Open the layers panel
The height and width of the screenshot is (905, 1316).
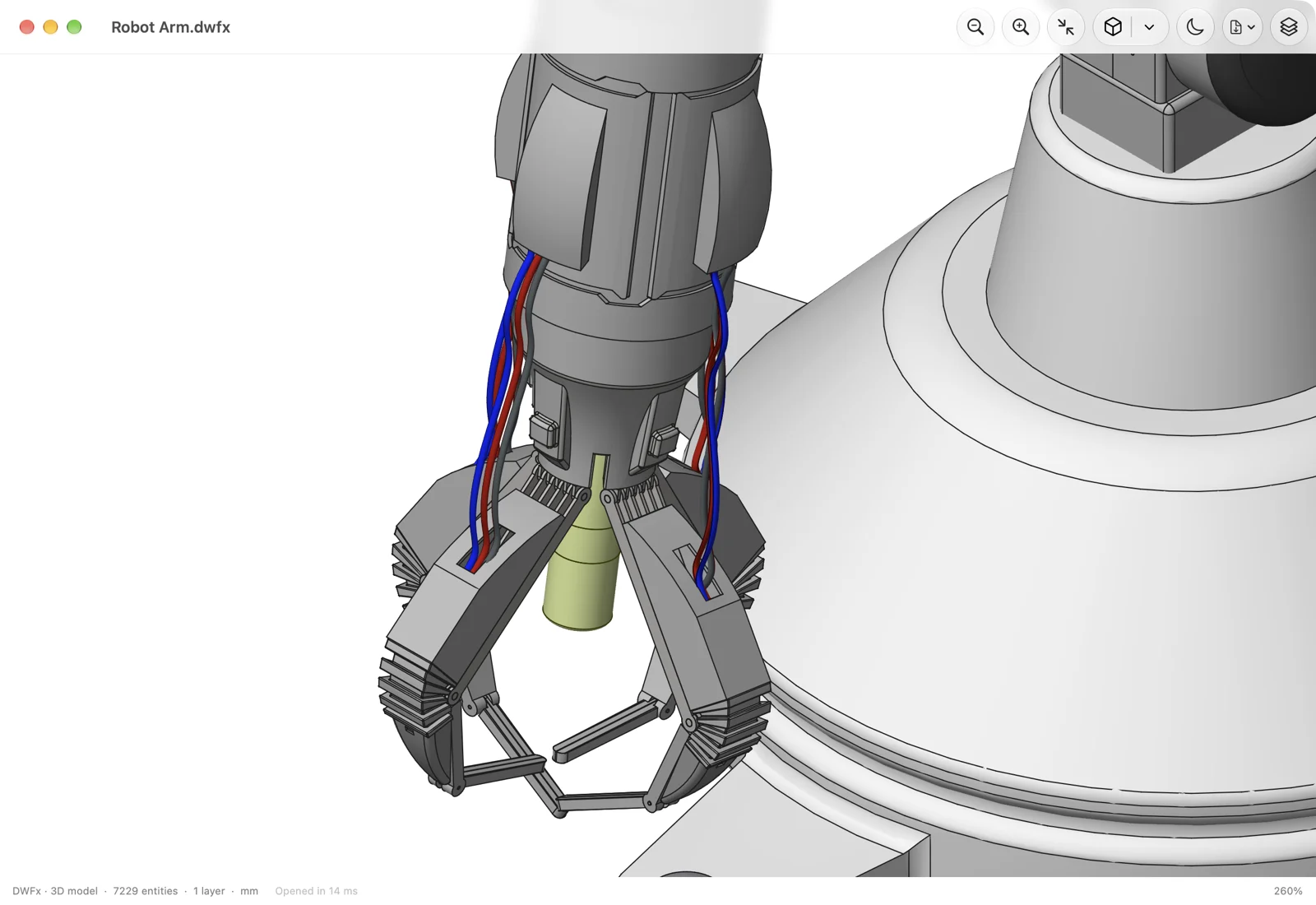pyautogui.click(x=1289, y=27)
